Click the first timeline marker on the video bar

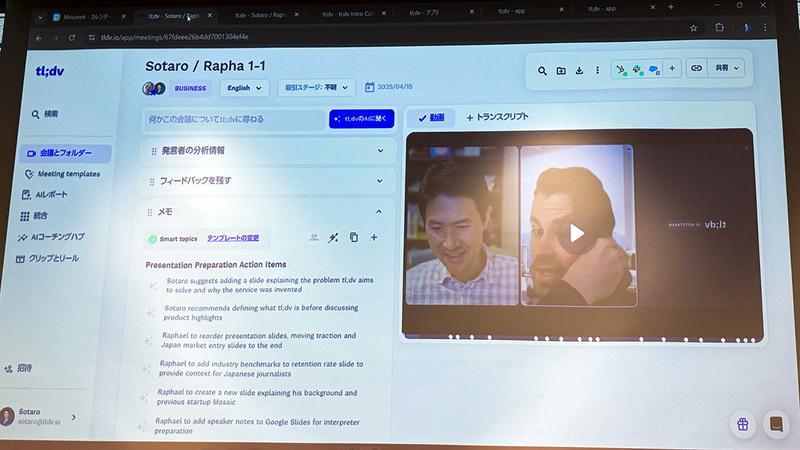point(451,337)
